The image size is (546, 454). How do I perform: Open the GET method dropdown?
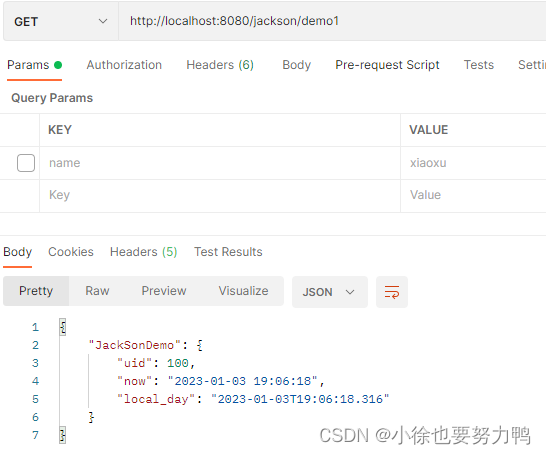(61, 22)
